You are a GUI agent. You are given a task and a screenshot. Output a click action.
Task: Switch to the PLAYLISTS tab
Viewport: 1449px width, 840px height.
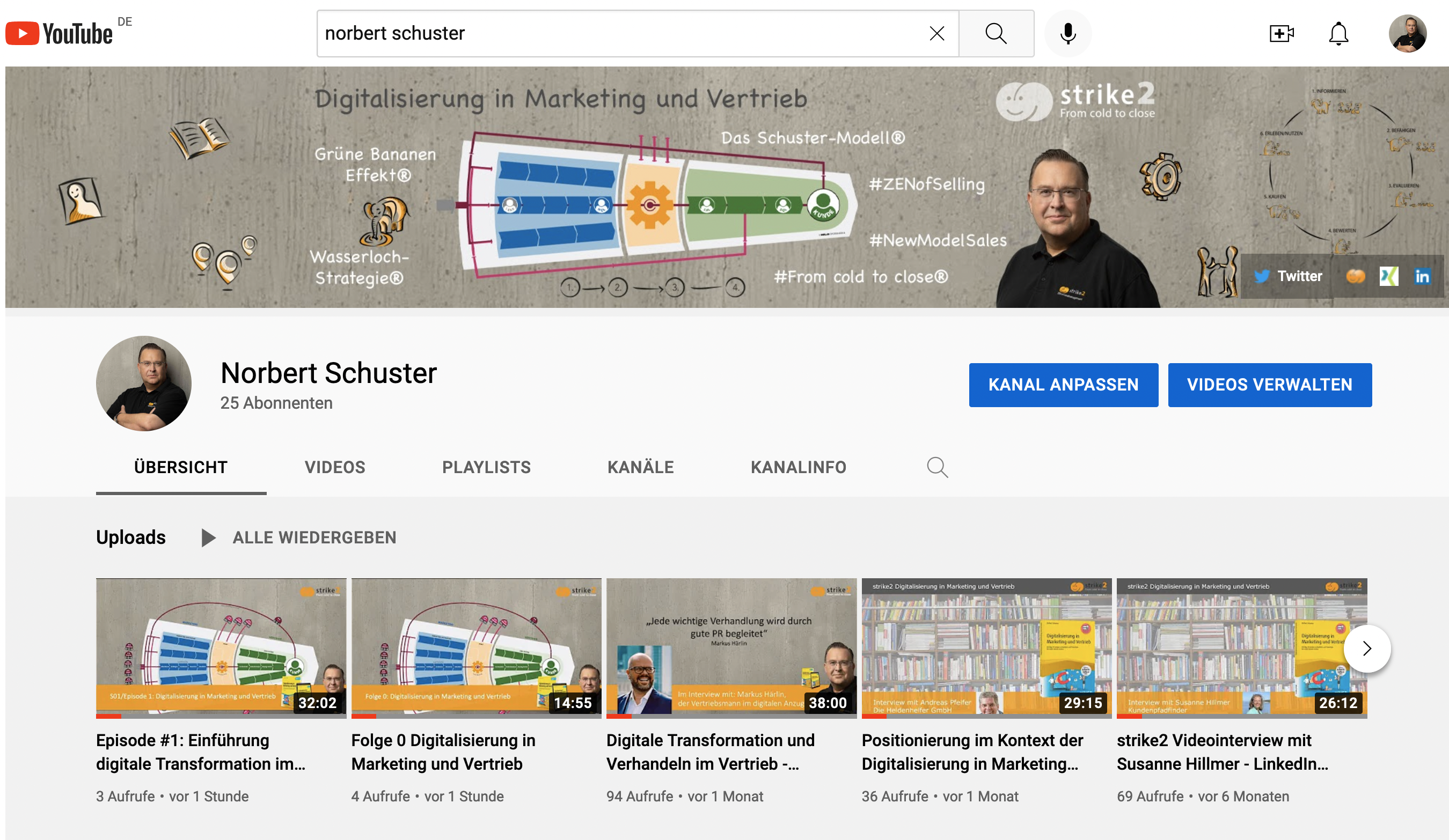click(x=486, y=467)
